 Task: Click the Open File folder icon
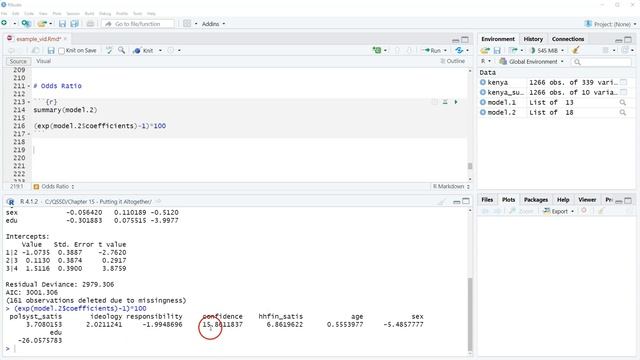click(x=42, y=24)
